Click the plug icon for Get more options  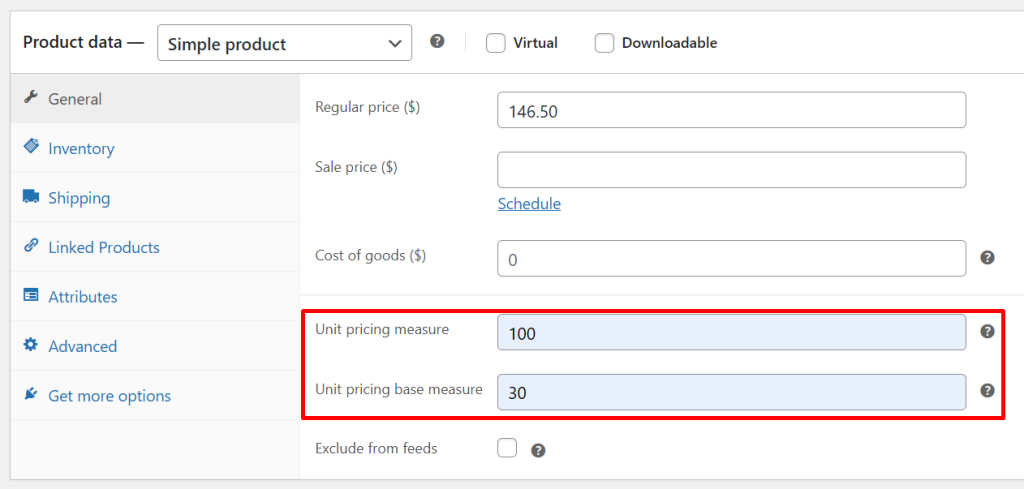click(x=30, y=394)
